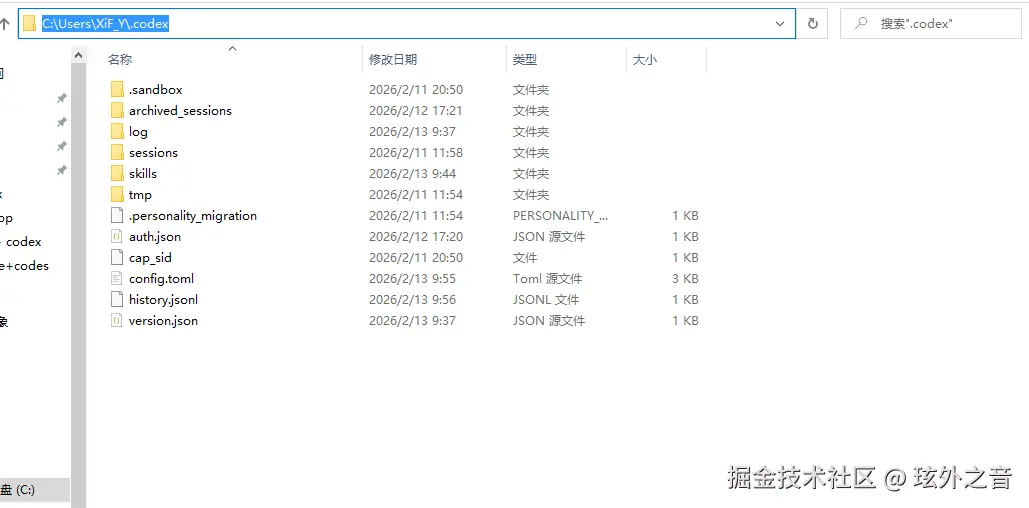
Task: Select the skills folder name
Action: 143,173
